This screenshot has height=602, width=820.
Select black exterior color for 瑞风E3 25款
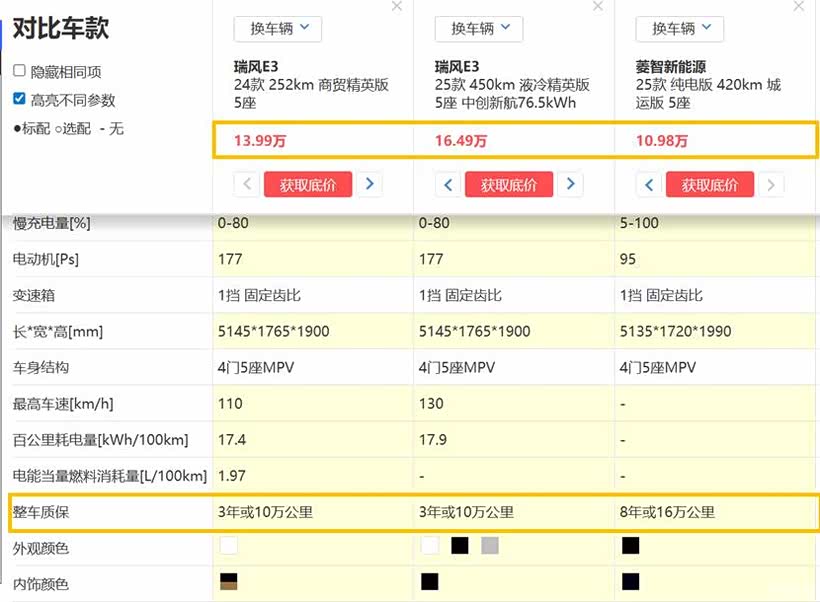(x=460, y=546)
